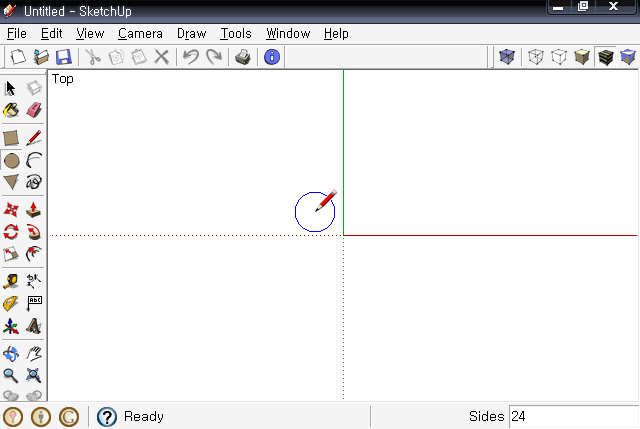
Task: Toggle X-ray transparency display mode
Action: point(507,57)
